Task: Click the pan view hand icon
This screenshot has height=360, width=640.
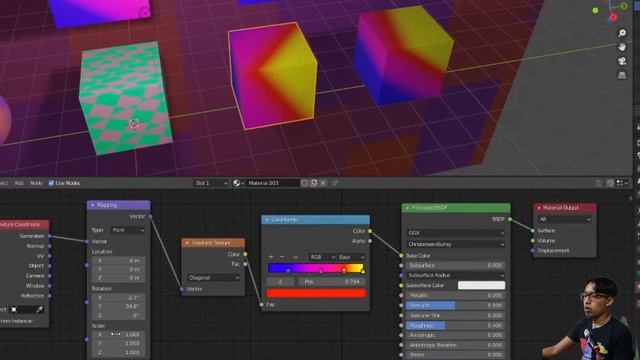Action: [622, 47]
